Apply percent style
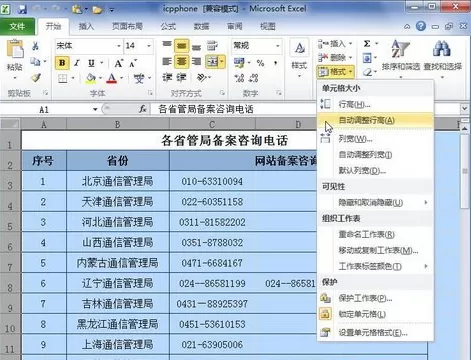Image resolution: width=471 pixels, height=360 pixels. (260, 63)
